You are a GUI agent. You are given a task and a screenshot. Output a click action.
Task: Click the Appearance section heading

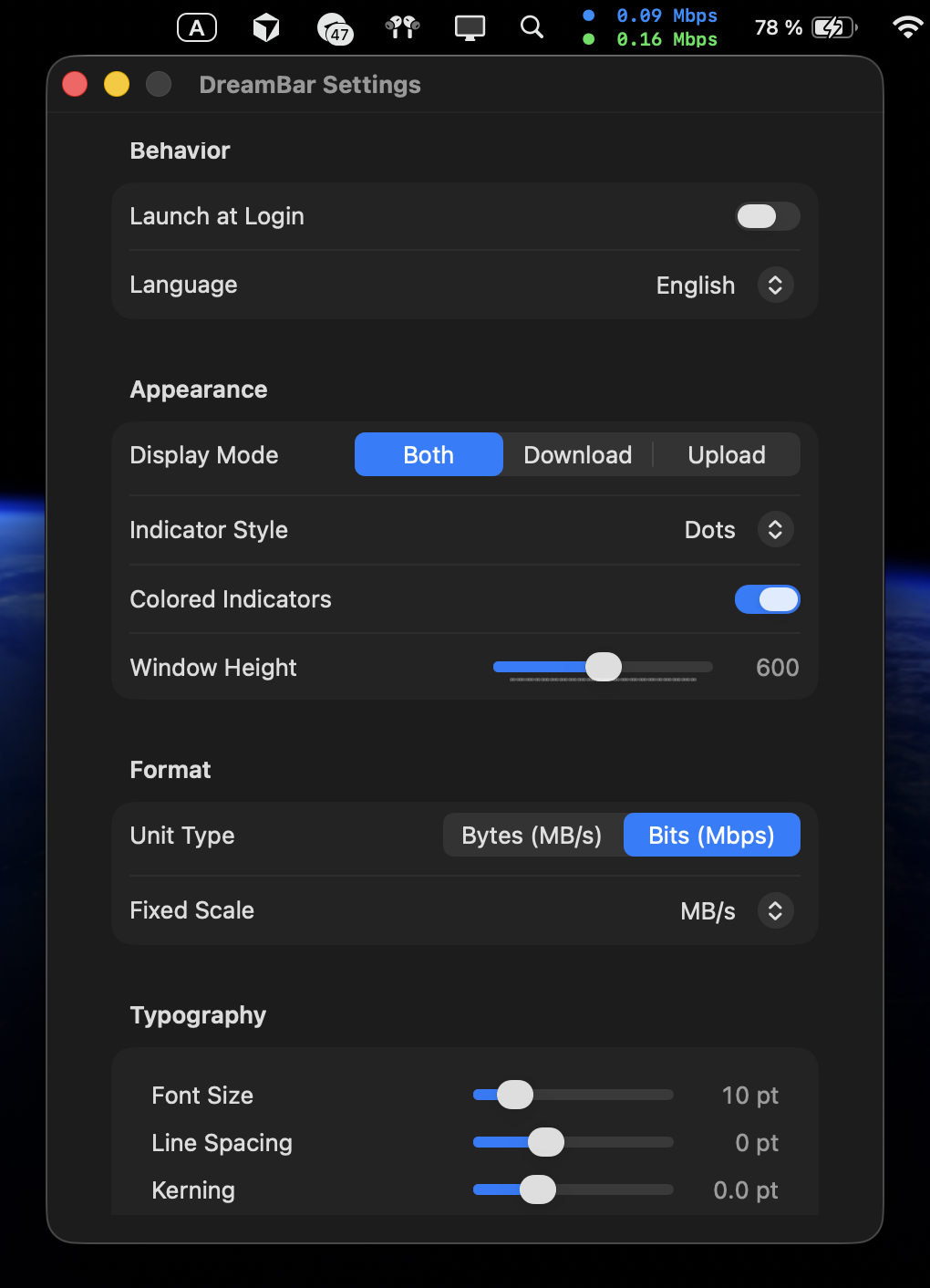(x=199, y=390)
